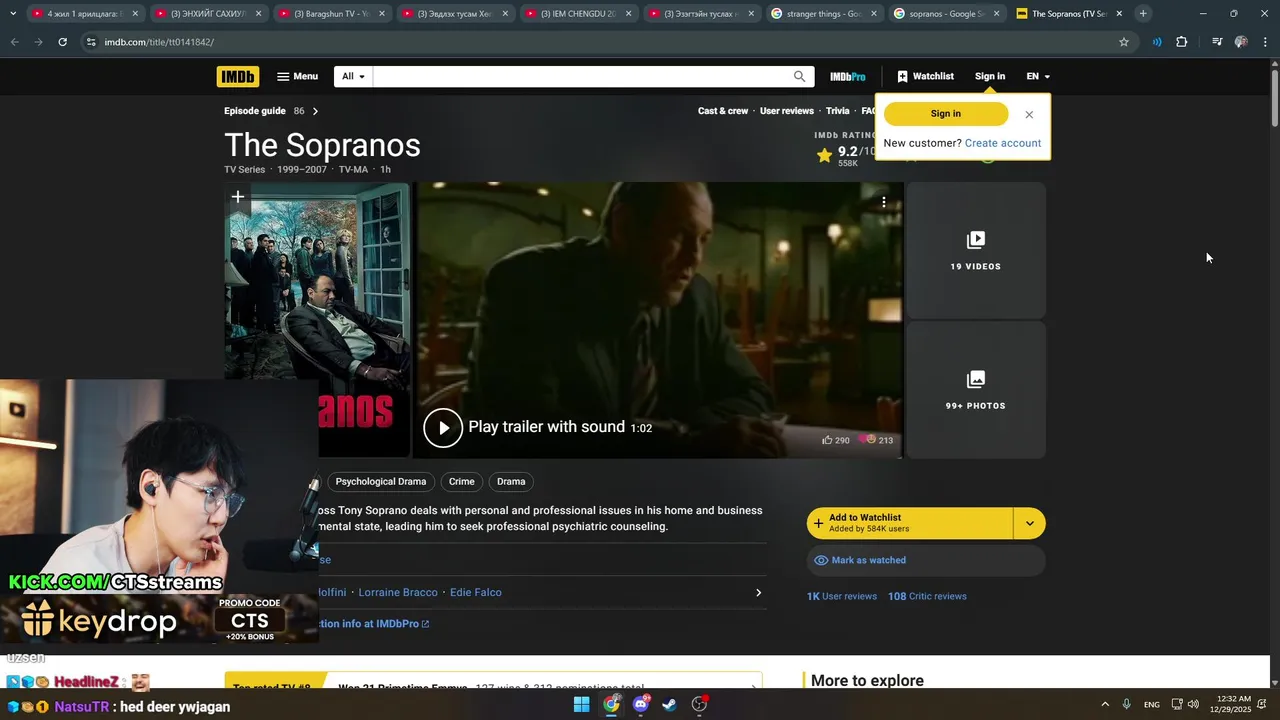Reload the page
The width and height of the screenshot is (1280, 720).
[x=62, y=42]
